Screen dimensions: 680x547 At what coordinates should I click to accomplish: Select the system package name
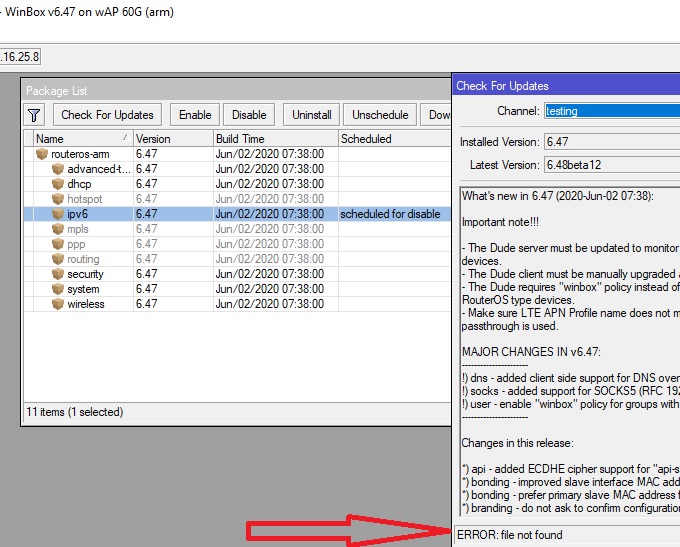point(83,289)
